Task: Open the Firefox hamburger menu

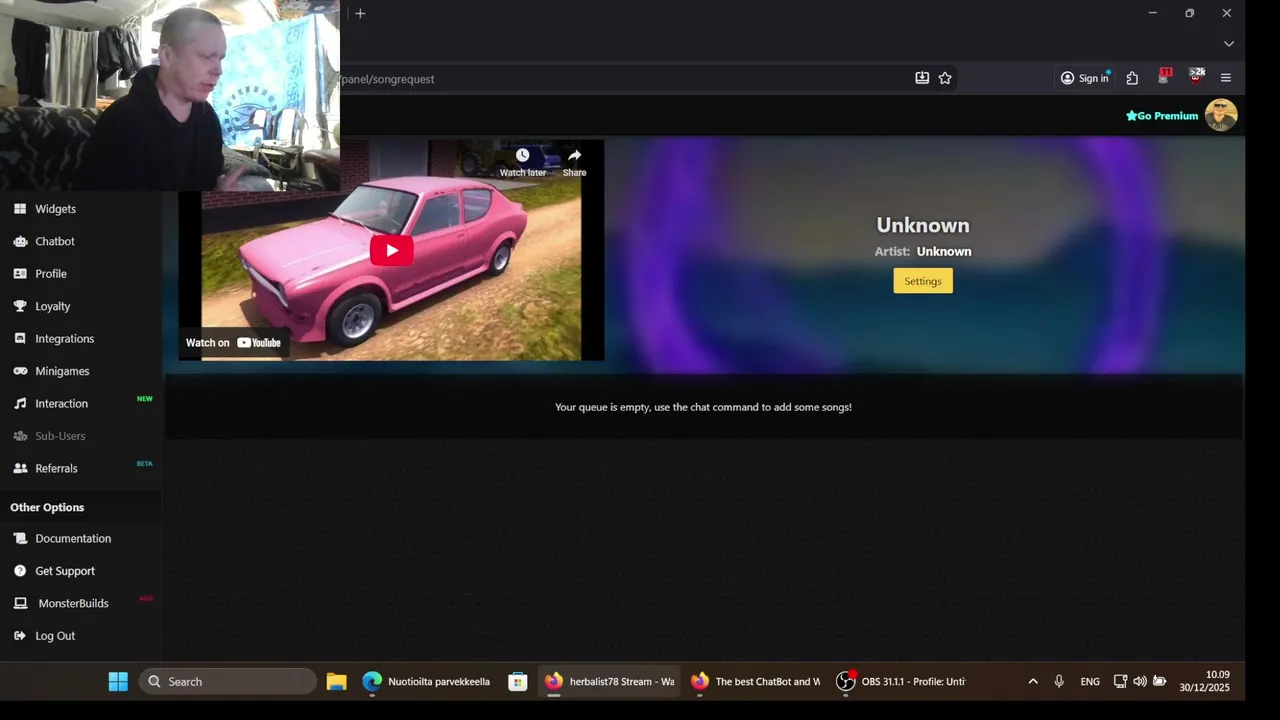Action: coord(1226,78)
